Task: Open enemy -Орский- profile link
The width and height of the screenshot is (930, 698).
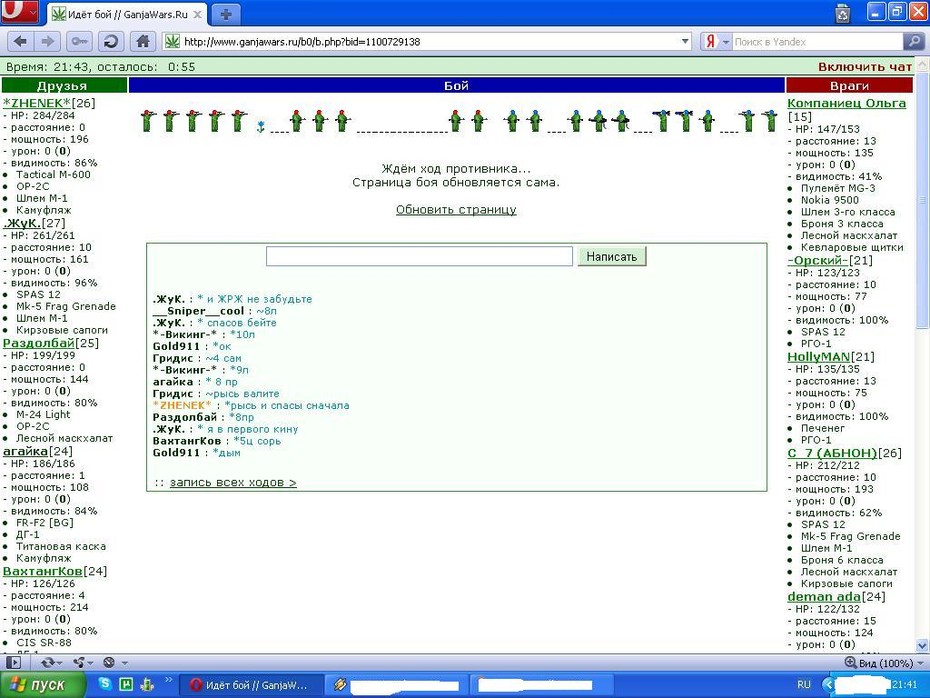Action: tap(818, 260)
